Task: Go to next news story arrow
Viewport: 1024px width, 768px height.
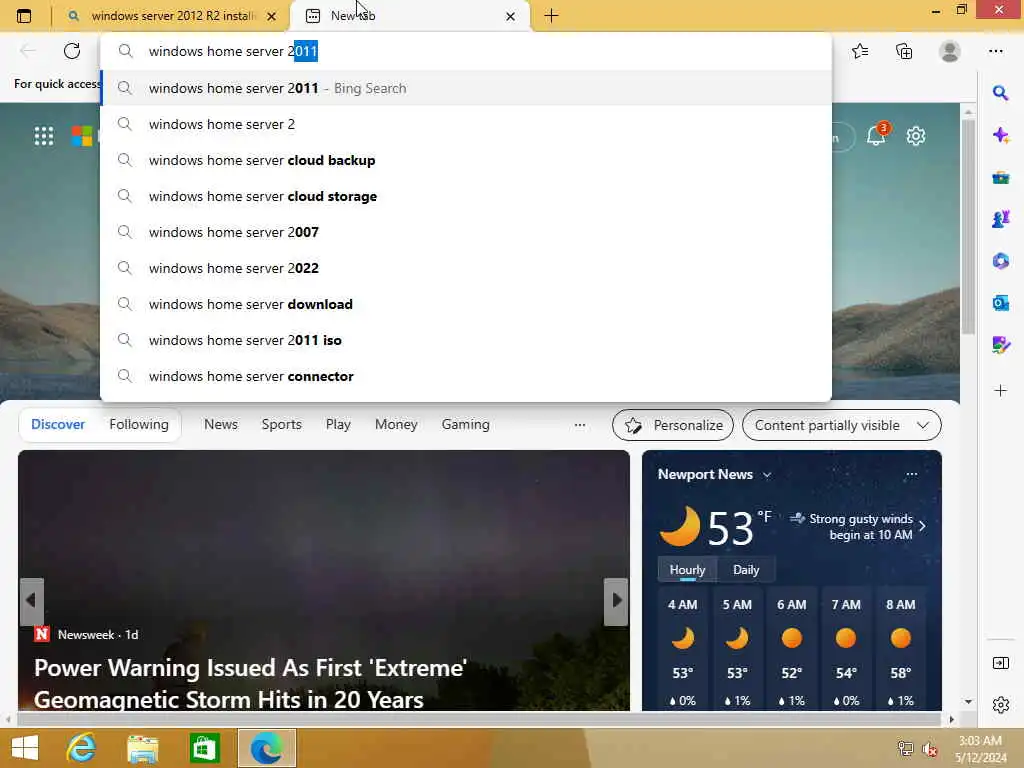Action: [x=615, y=601]
